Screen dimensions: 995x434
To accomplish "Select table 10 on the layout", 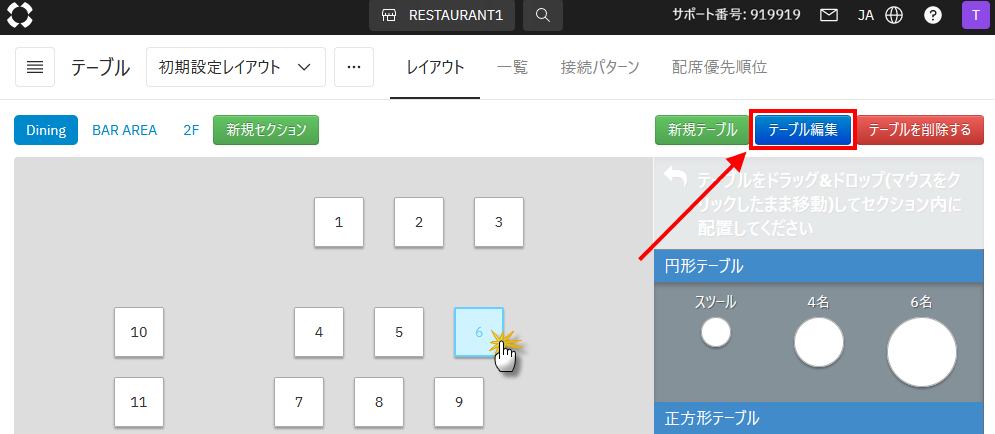I will (139, 332).
